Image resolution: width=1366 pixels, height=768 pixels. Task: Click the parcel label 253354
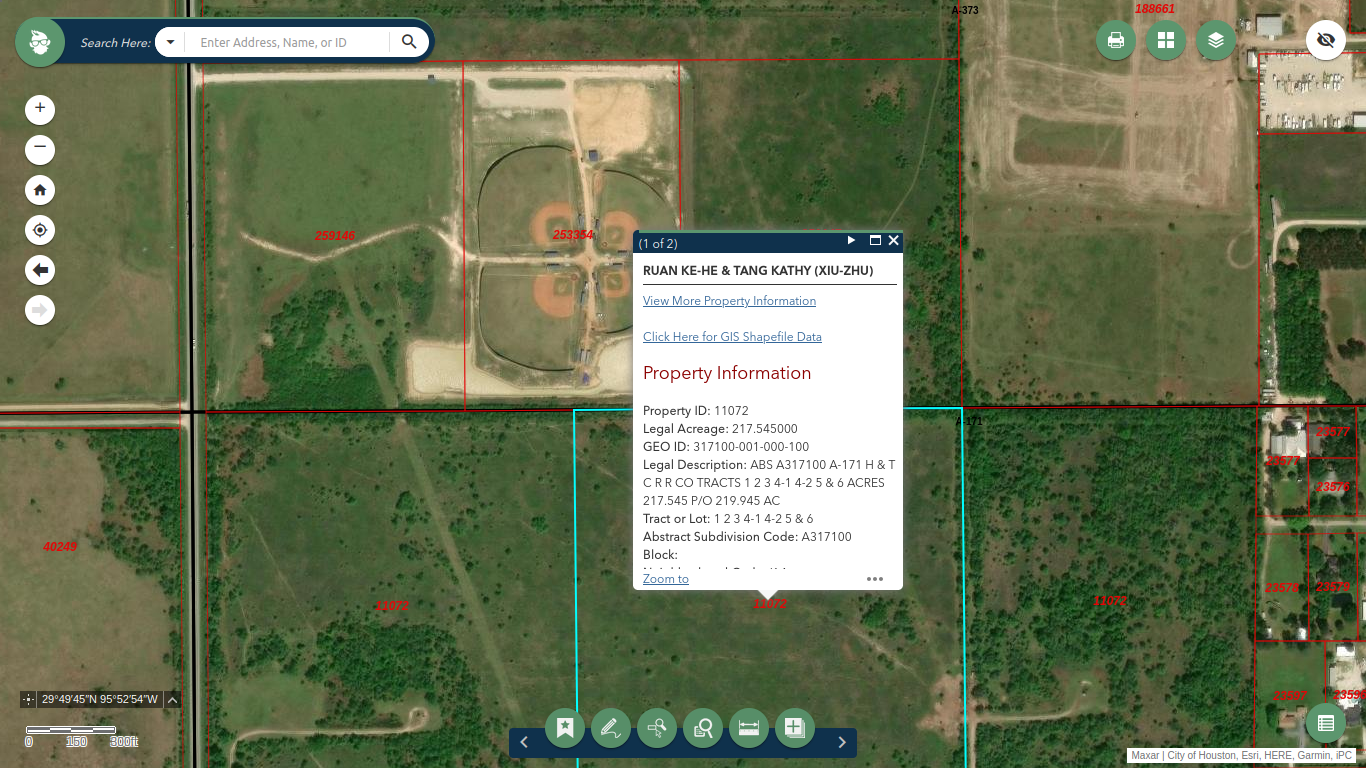click(x=573, y=235)
